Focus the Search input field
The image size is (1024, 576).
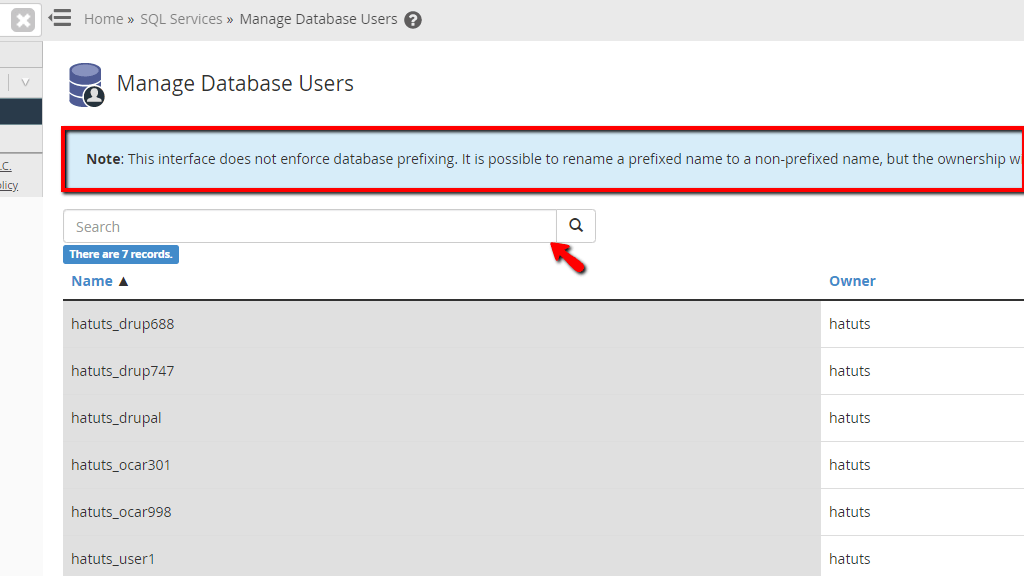tap(310, 226)
